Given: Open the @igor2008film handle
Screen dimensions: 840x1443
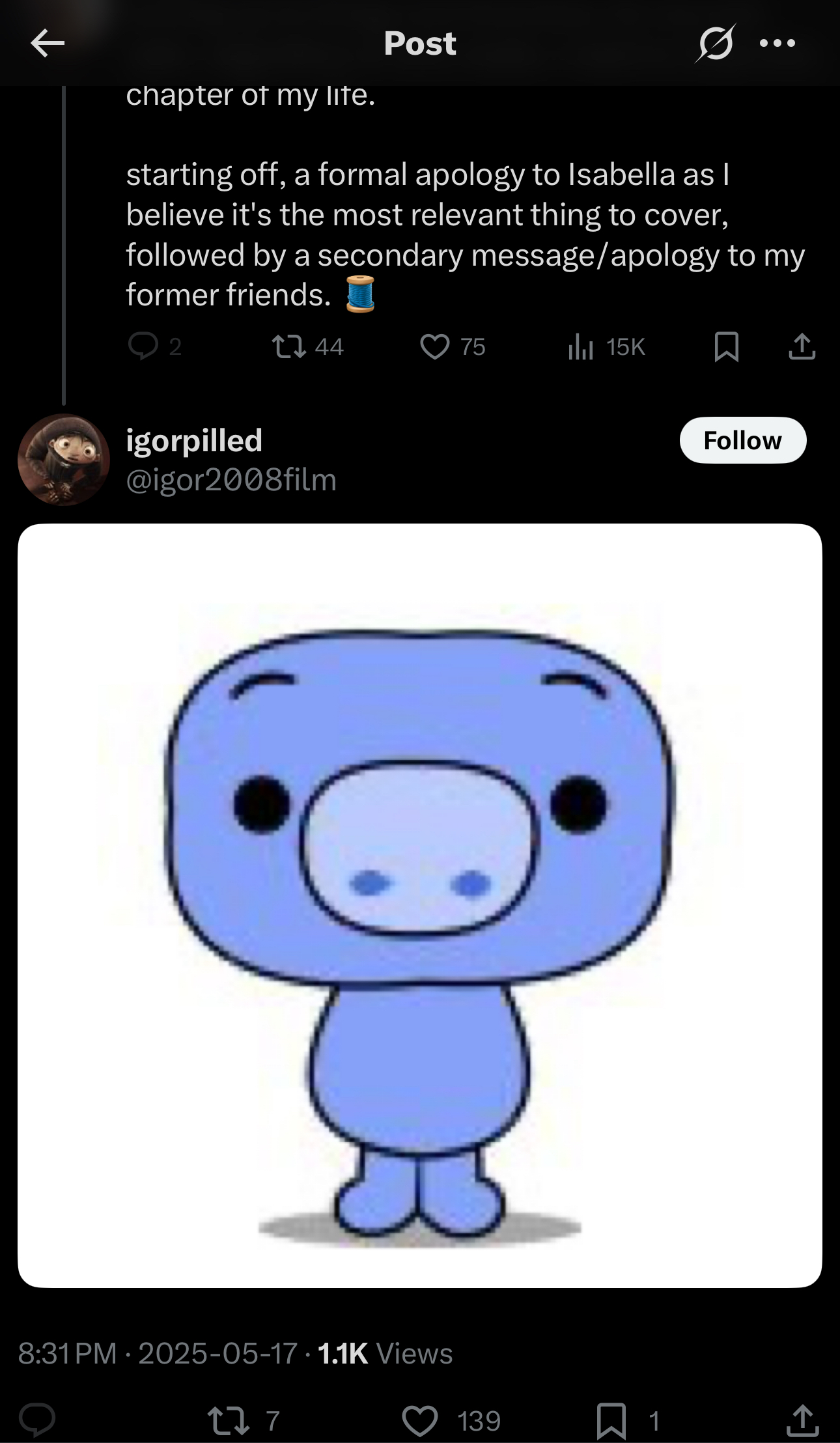Looking at the screenshot, I should [x=231, y=480].
